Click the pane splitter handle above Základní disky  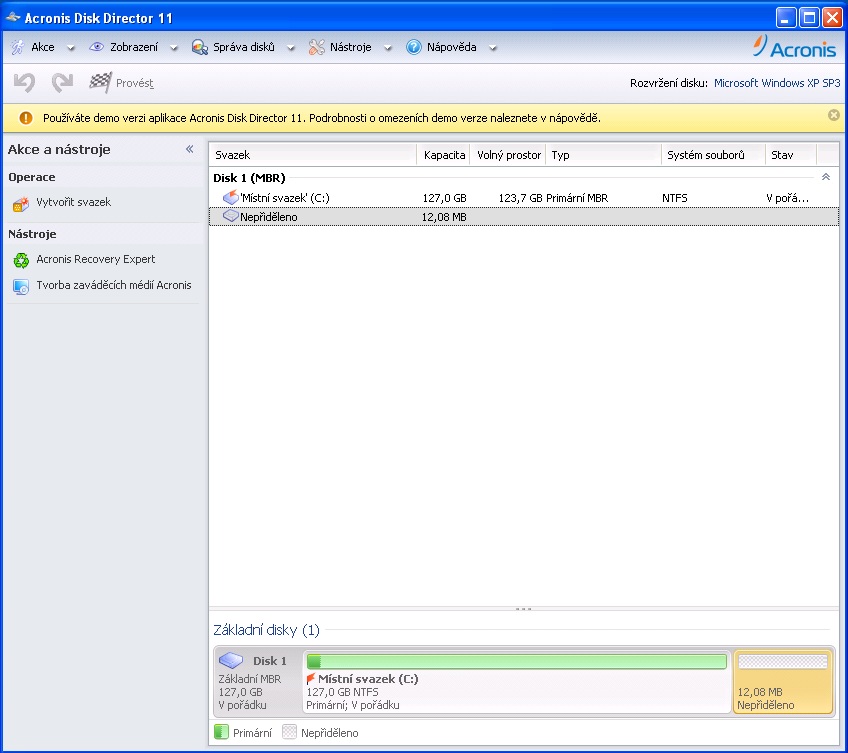pos(524,609)
